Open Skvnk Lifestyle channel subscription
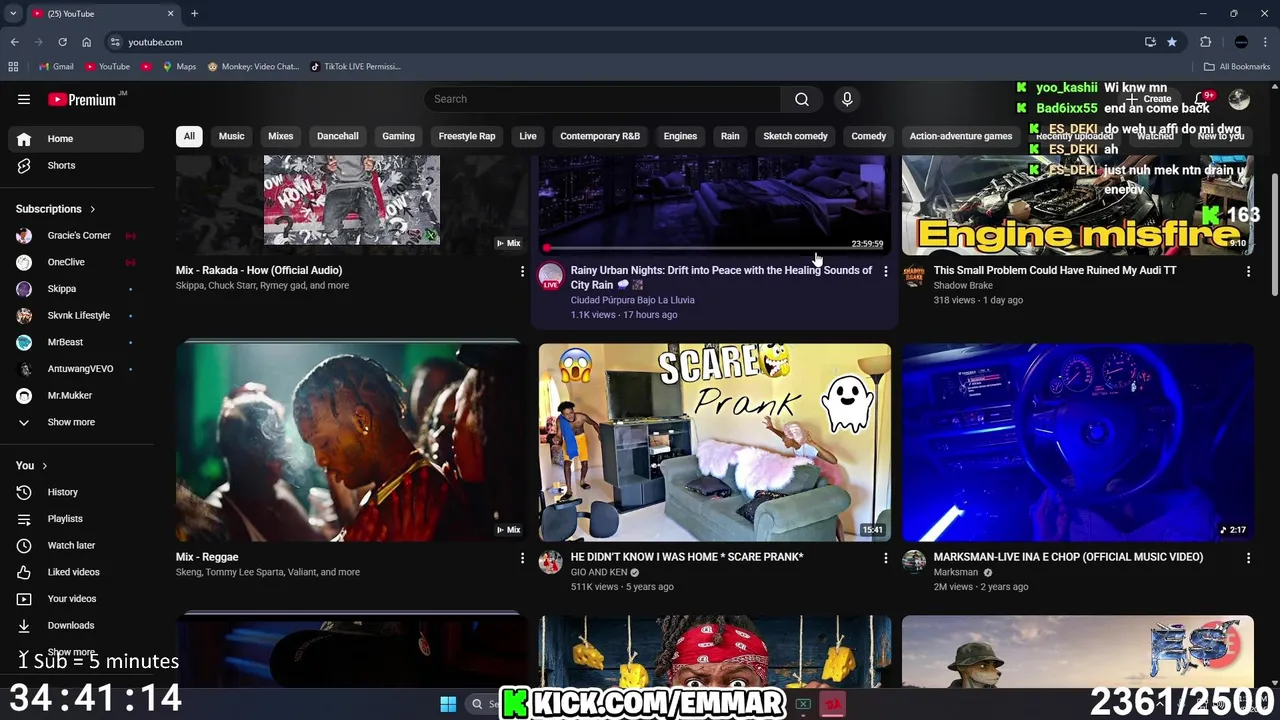The width and height of the screenshot is (1280, 720). pyautogui.click(x=78, y=315)
